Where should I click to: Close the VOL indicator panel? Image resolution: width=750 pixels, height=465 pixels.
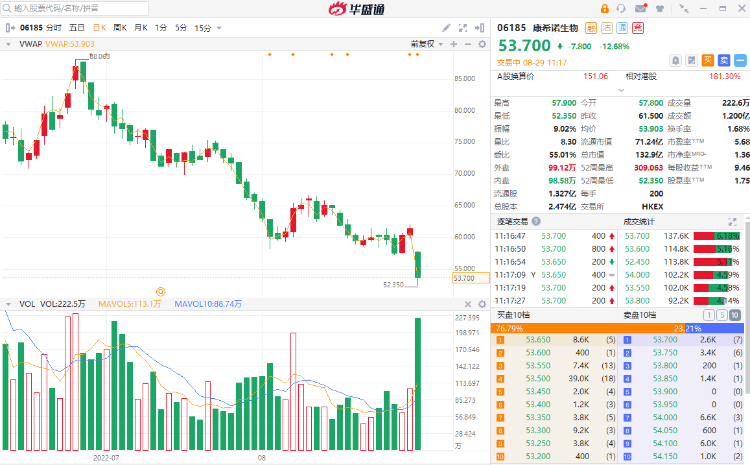pyautogui.click(x=468, y=304)
